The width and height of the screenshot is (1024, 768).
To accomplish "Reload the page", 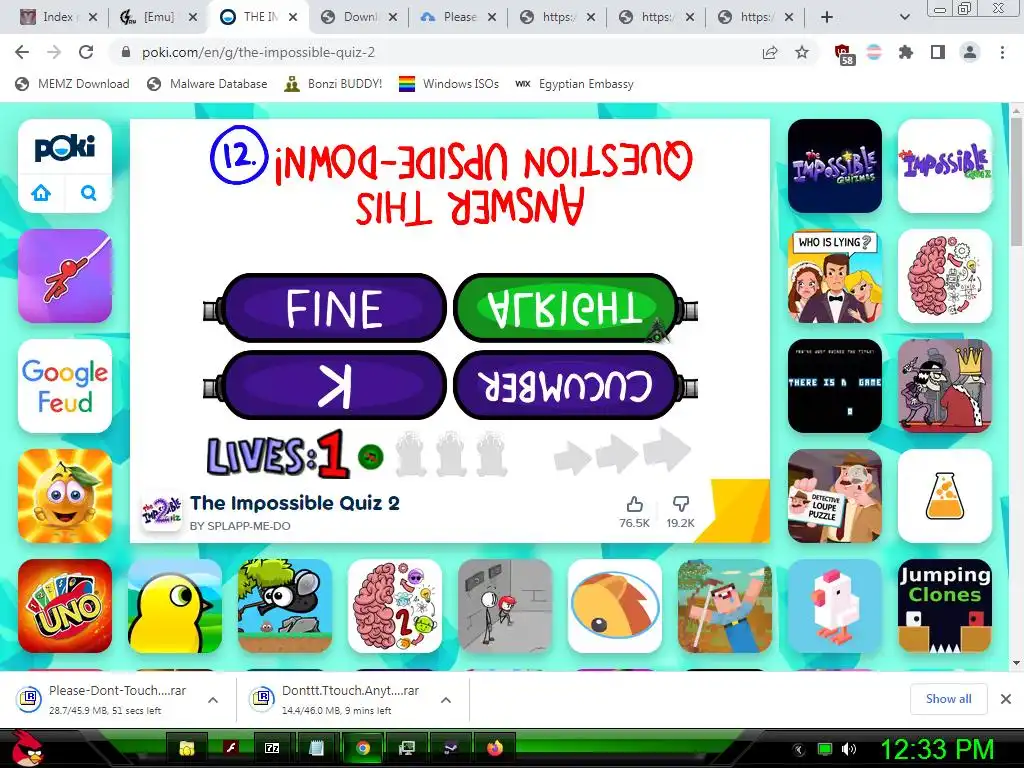I will coord(86,52).
